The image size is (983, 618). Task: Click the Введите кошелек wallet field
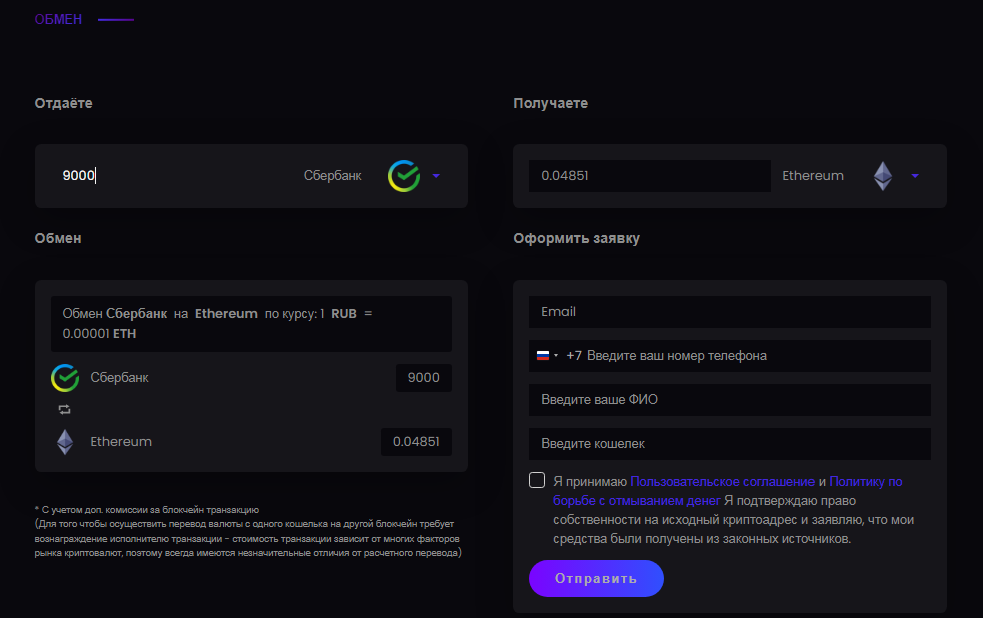(729, 443)
